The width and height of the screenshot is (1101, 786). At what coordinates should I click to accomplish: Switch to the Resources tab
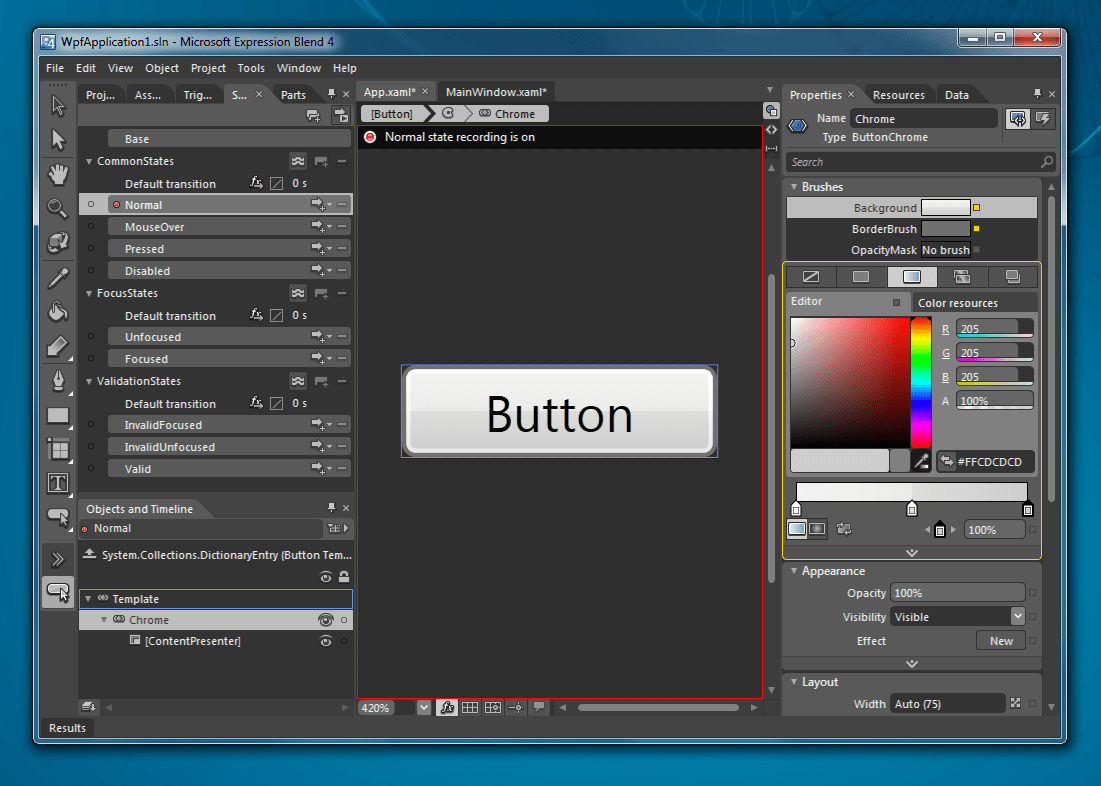[x=898, y=95]
